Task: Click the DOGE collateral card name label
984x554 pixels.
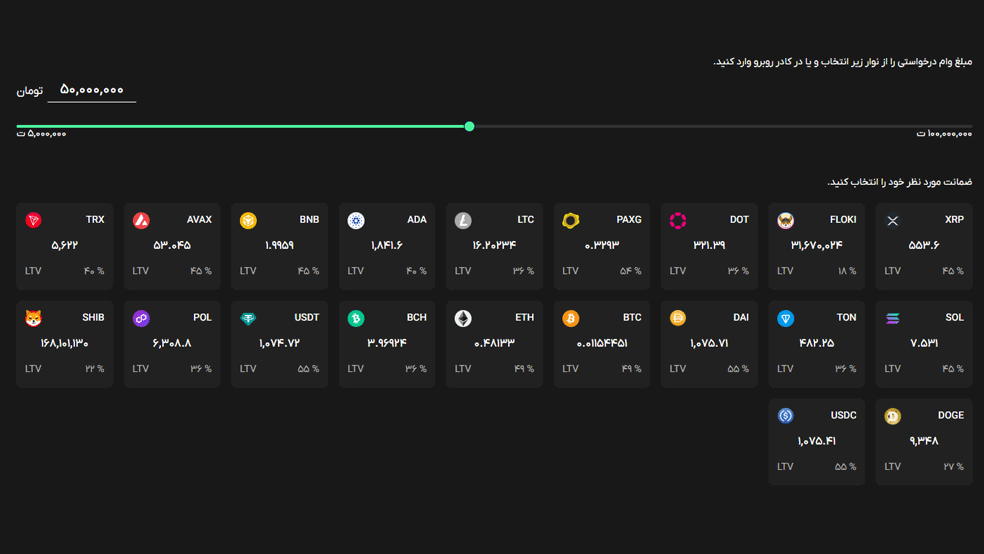Action: coord(951,415)
